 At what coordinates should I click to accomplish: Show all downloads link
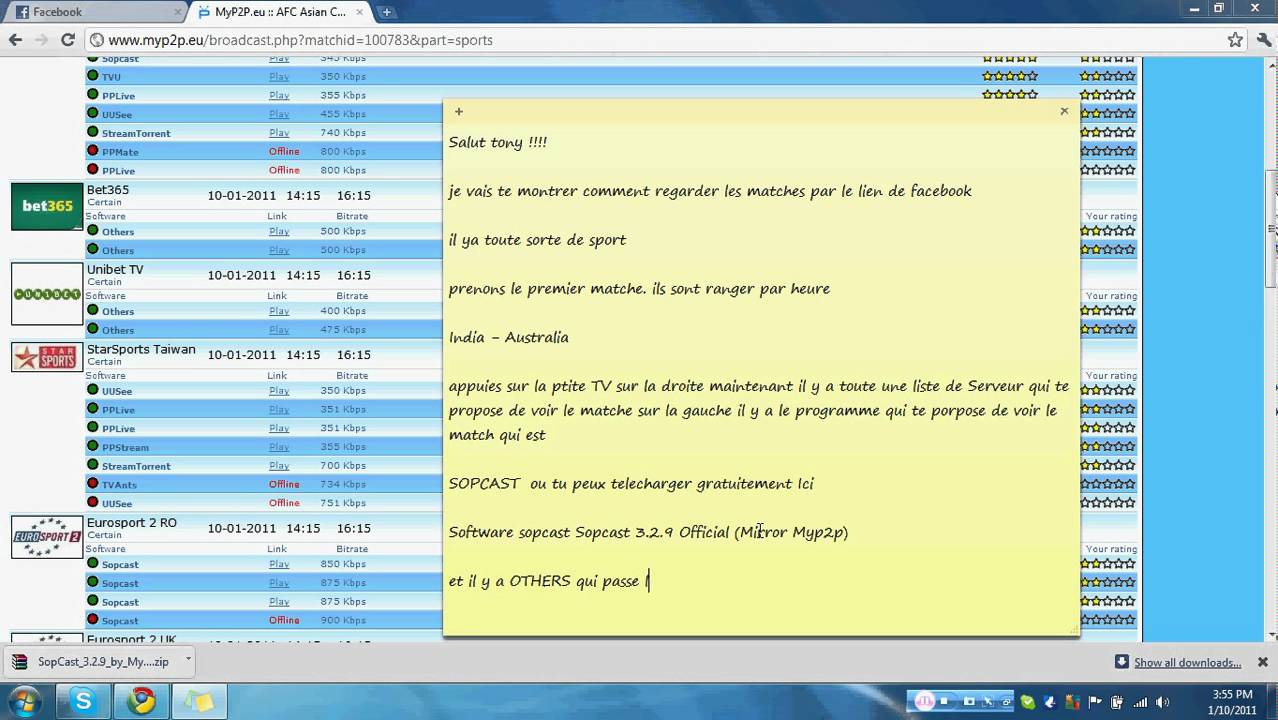[x=1187, y=663]
